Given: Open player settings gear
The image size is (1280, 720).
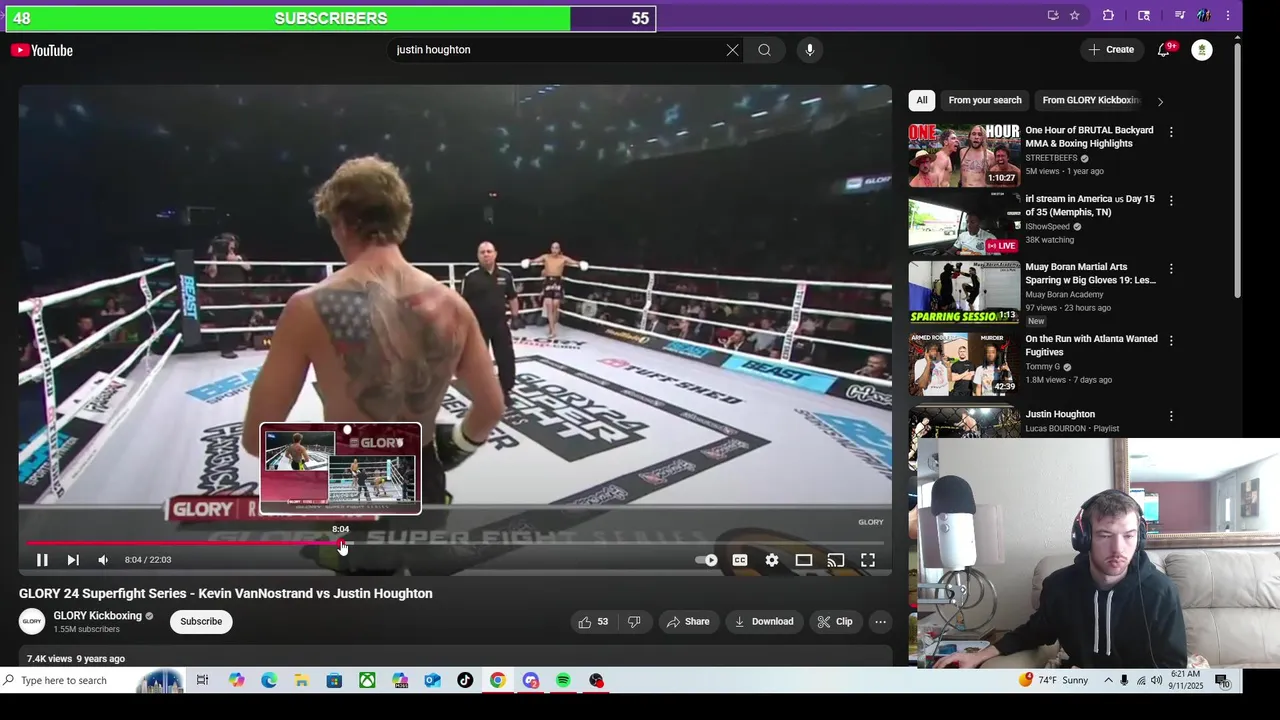Looking at the screenshot, I should point(772,560).
